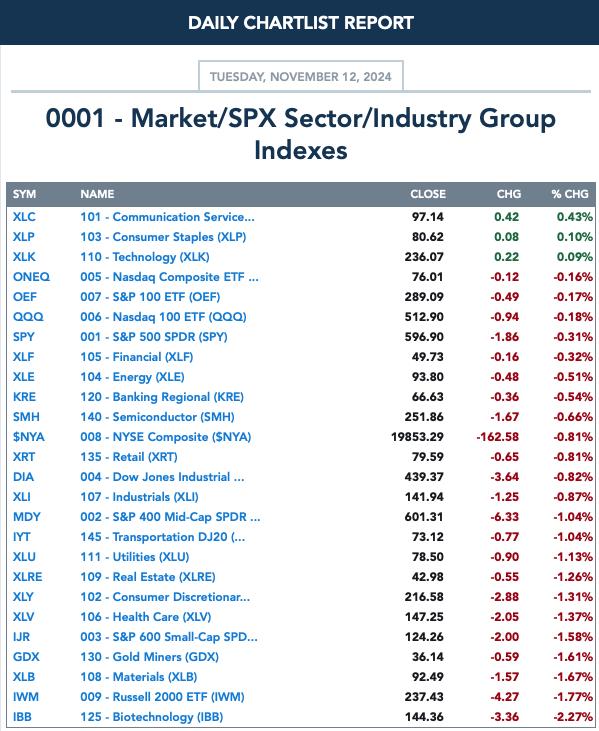Open 103 - Consumer Staples (XLP) chart
Image resolution: width=599 pixels, height=731 pixels.
coord(163,237)
